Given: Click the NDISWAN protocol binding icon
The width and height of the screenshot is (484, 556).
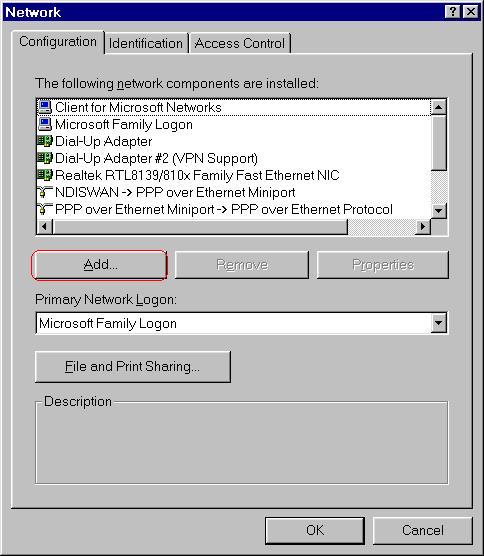Looking at the screenshot, I should tap(45, 192).
